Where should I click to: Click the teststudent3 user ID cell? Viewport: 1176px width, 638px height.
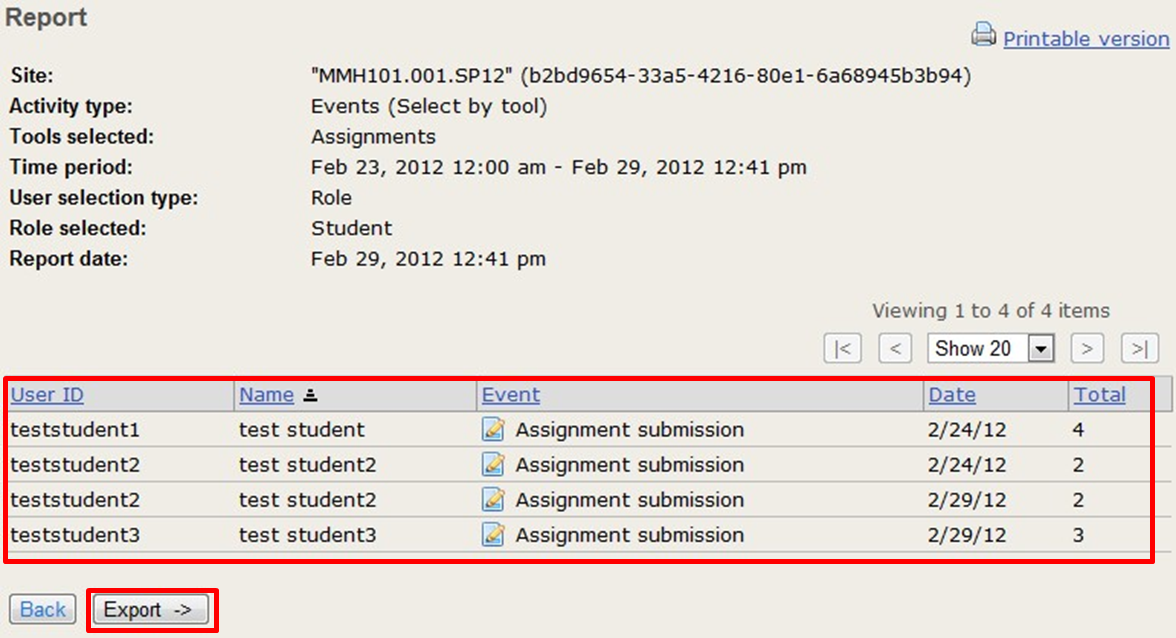click(x=75, y=535)
